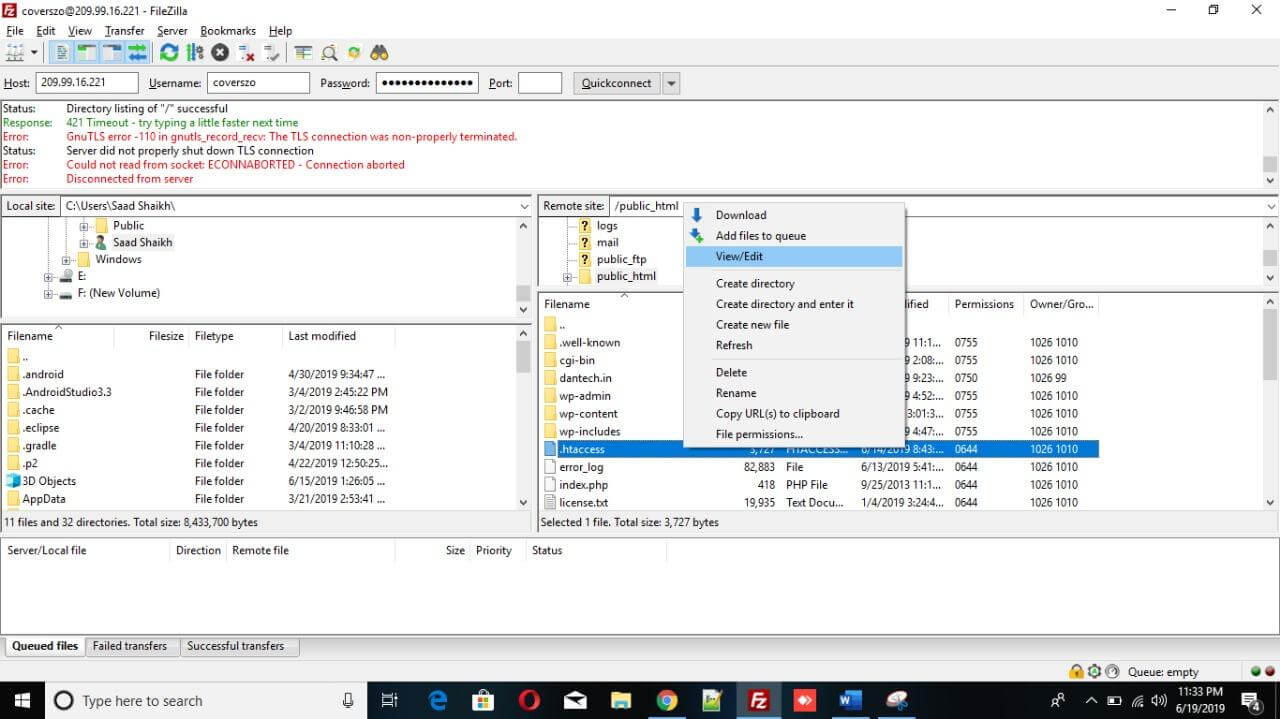Open directory listing filters dialog
The width and height of the screenshot is (1280, 719).
coord(303,52)
